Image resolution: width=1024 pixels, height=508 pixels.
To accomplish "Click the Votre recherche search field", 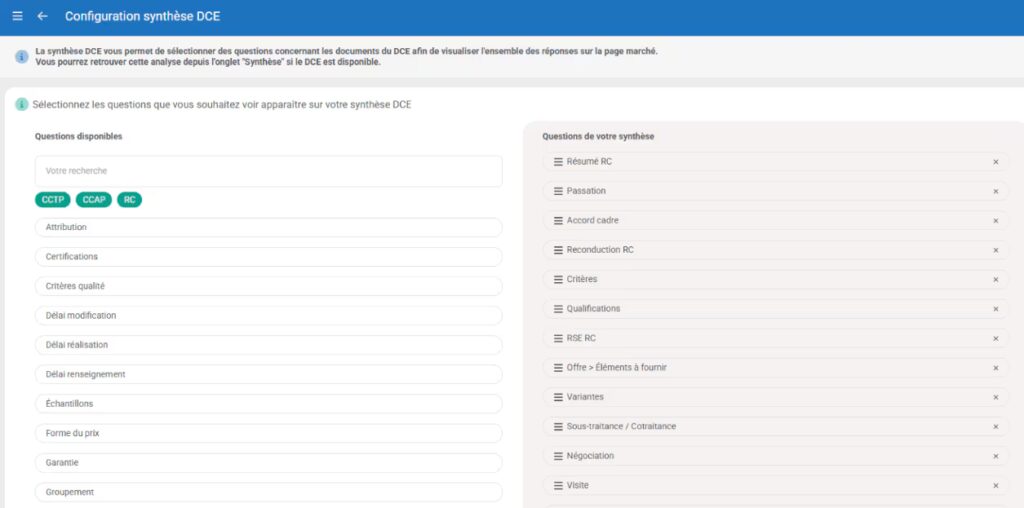I will click(x=268, y=171).
